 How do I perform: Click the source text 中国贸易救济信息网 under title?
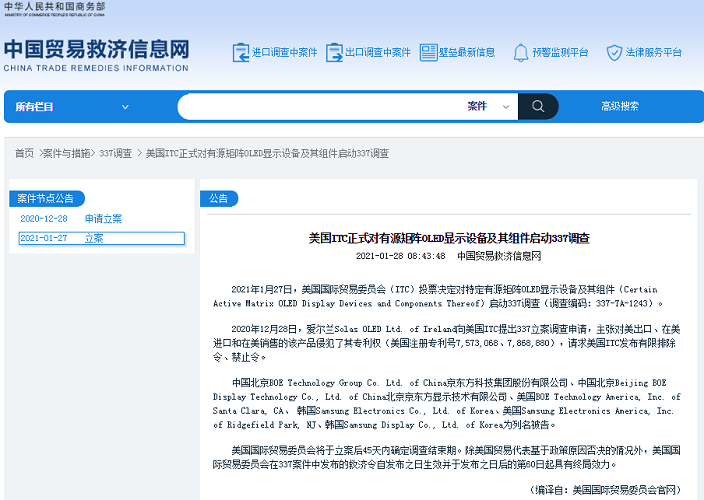[x=499, y=256]
